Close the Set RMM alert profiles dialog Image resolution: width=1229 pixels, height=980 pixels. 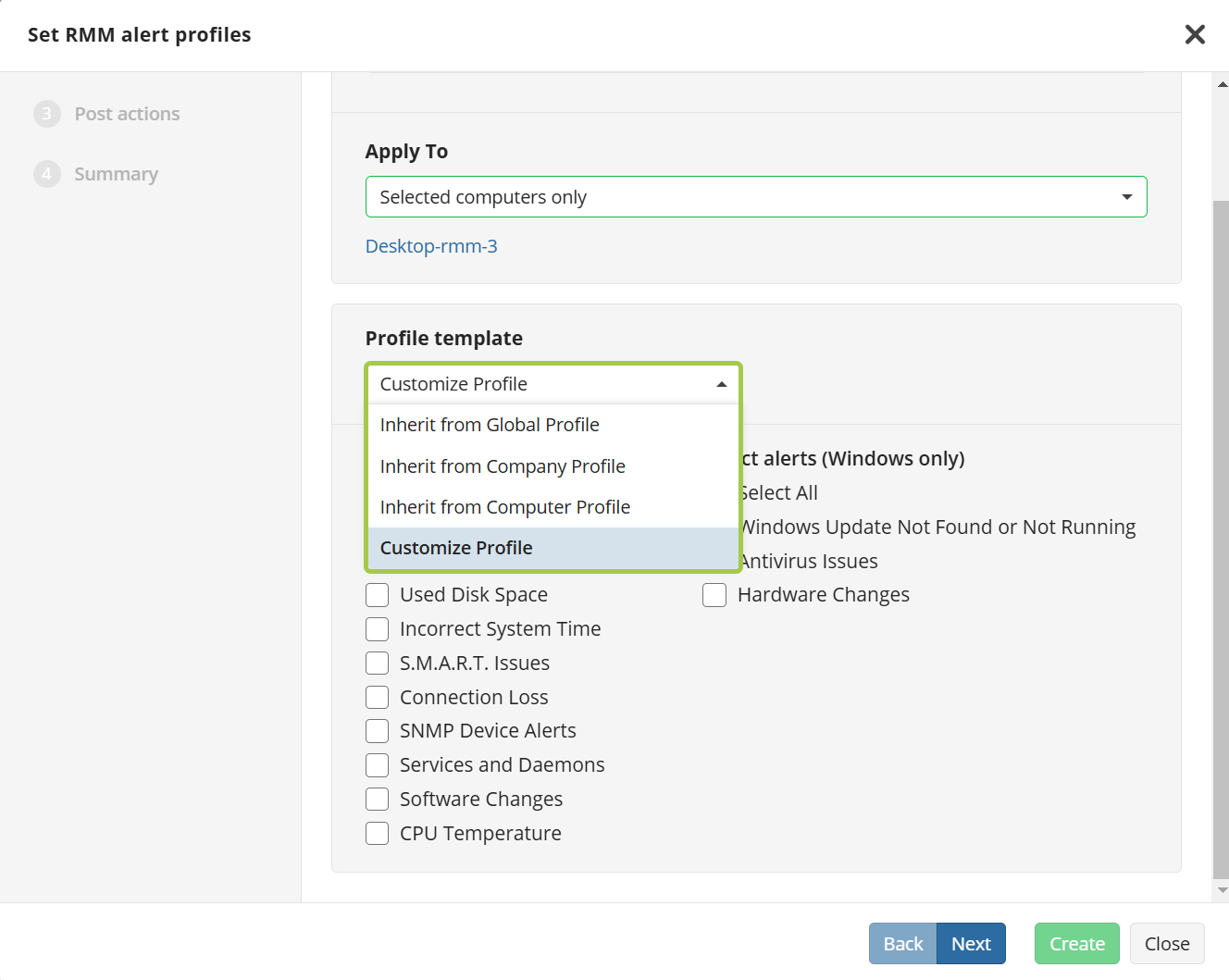click(x=1195, y=34)
